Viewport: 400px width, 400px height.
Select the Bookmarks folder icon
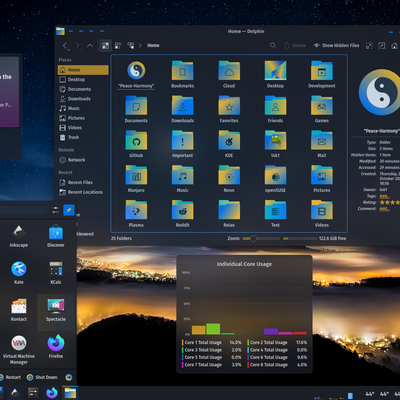point(182,70)
